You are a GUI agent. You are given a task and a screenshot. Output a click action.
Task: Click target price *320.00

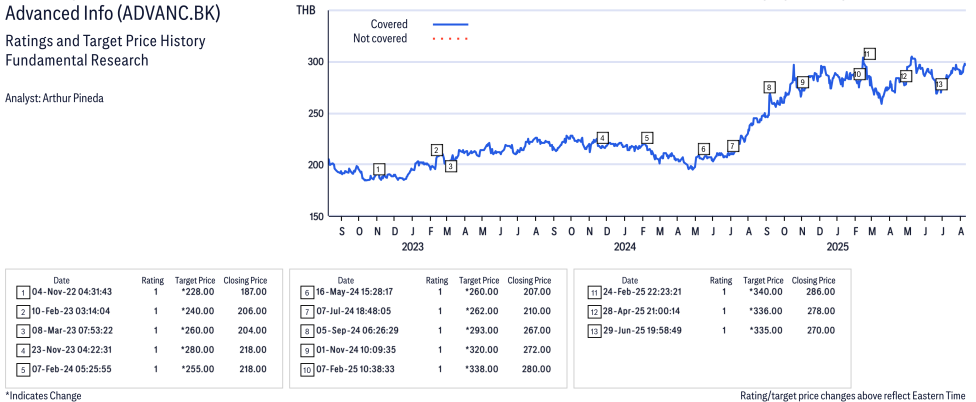tap(482, 349)
